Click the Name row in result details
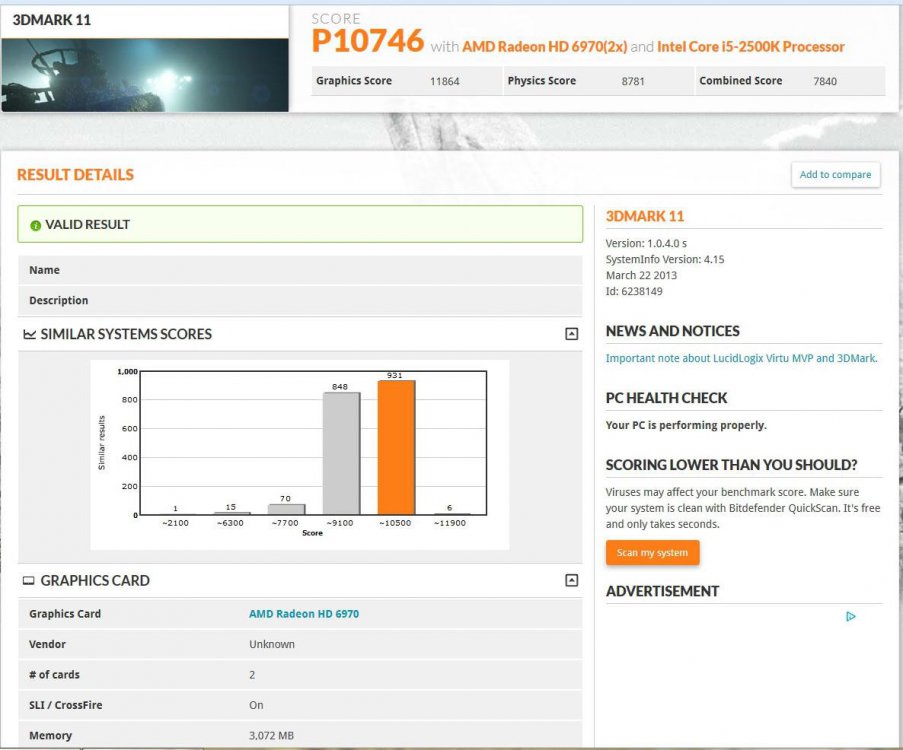This screenshot has height=750, width=903. (x=300, y=270)
